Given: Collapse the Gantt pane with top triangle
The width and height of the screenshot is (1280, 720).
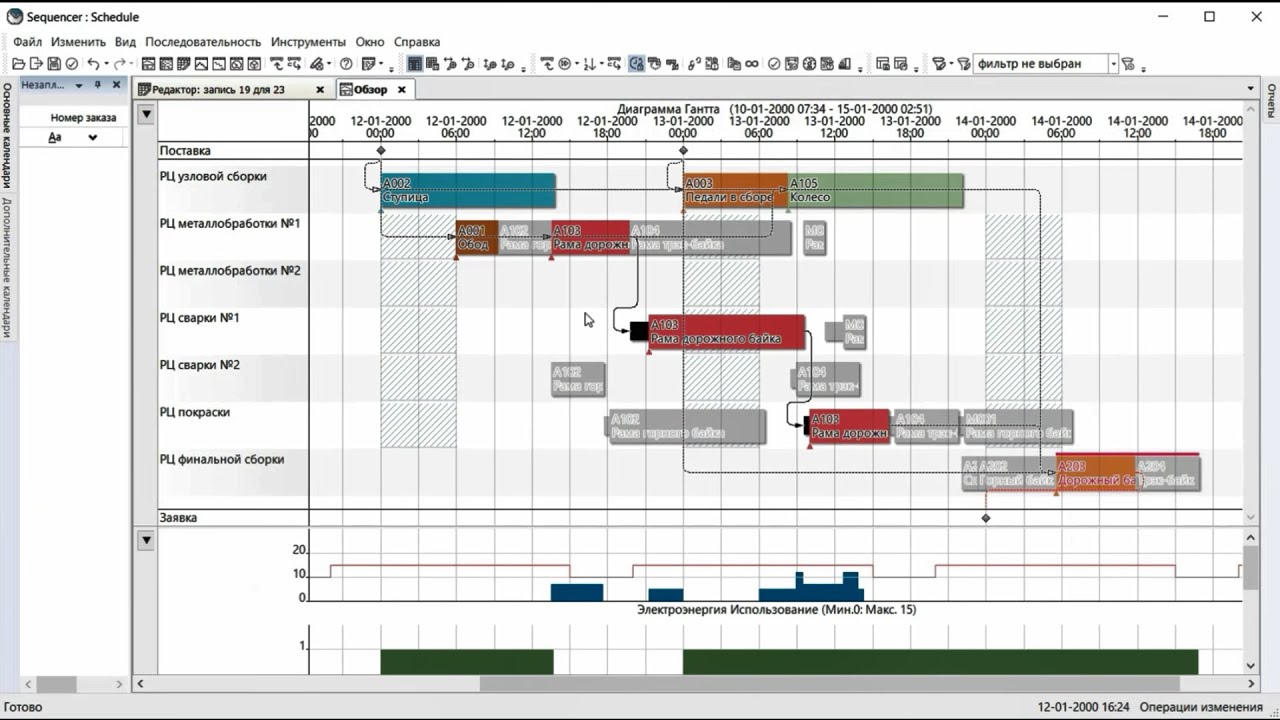Looking at the screenshot, I should [x=146, y=114].
